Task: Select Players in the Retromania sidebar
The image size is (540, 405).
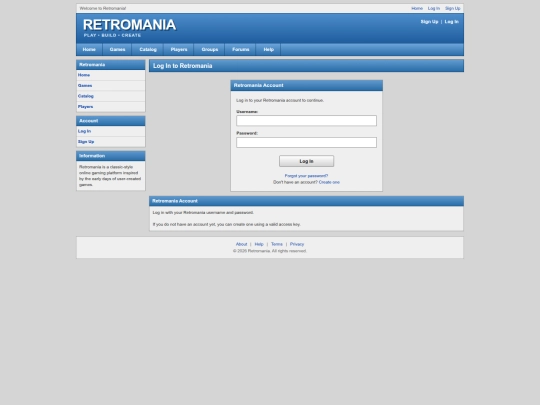Action: pos(111,107)
